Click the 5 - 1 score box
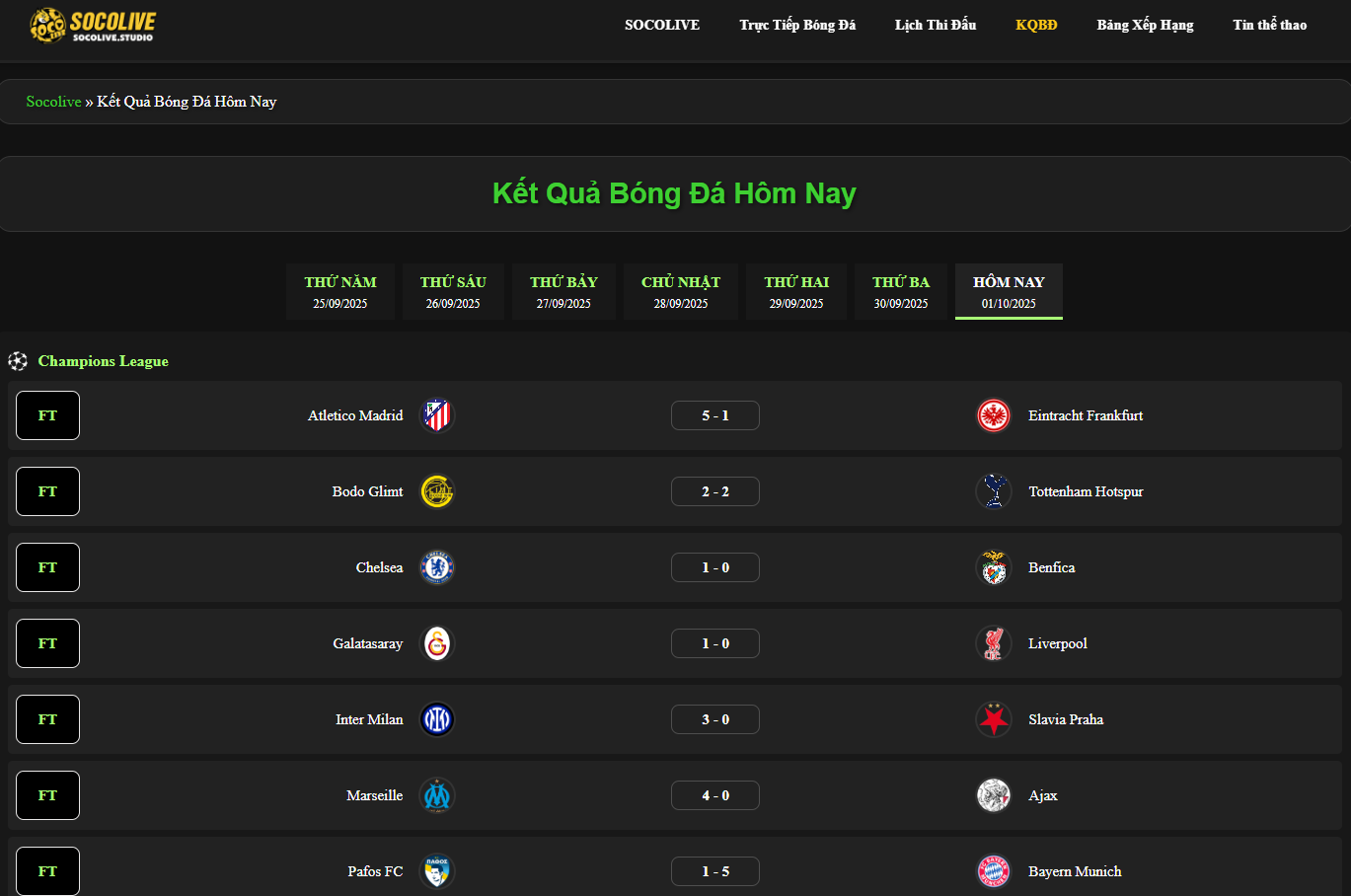This screenshot has width=1351, height=896. 715,415
